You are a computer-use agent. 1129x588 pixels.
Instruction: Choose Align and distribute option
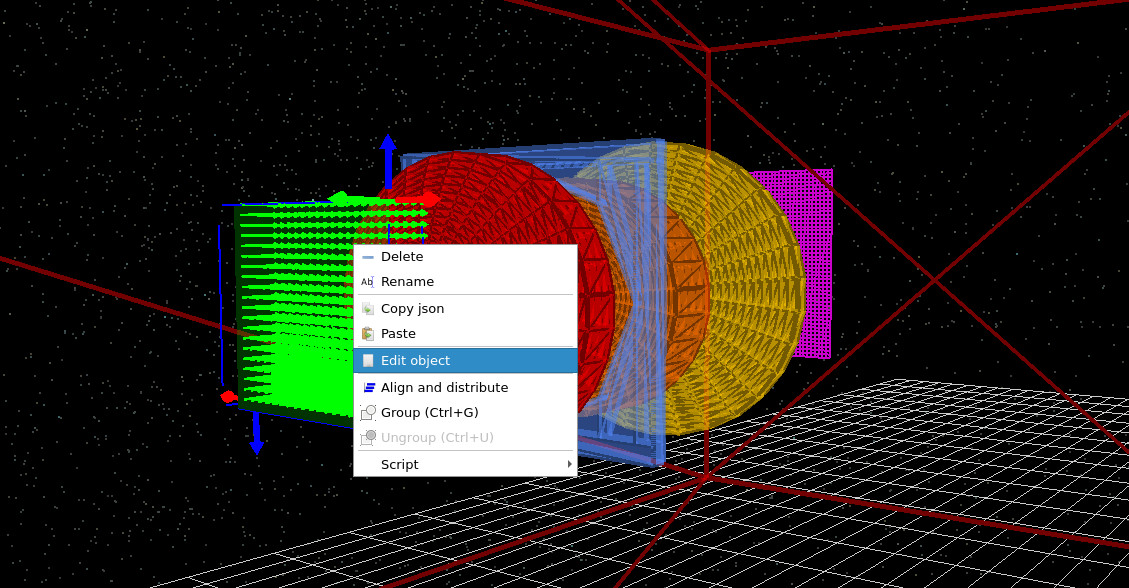(444, 387)
